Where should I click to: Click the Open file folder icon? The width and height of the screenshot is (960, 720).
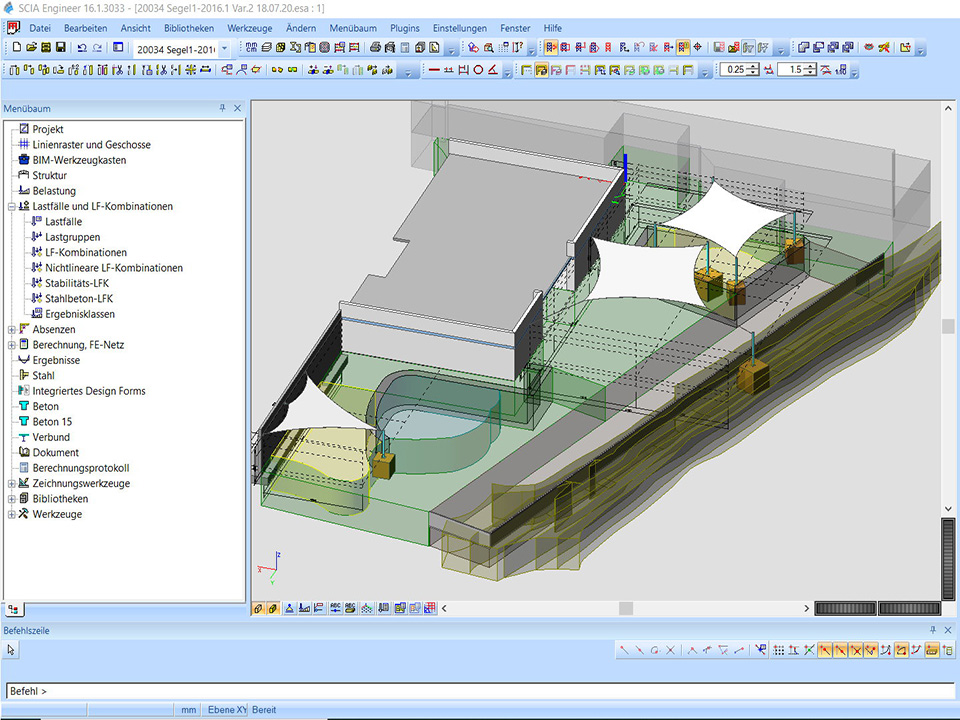point(32,48)
